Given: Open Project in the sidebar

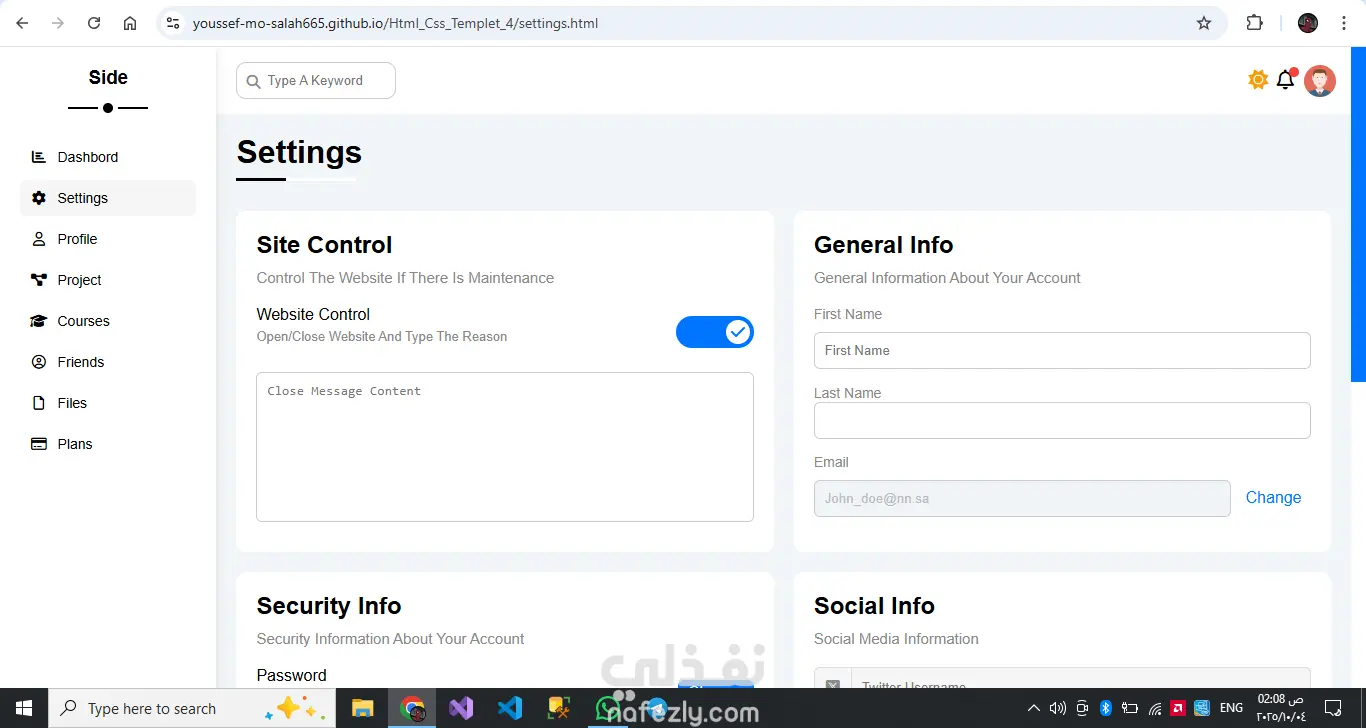Looking at the screenshot, I should 108,280.
